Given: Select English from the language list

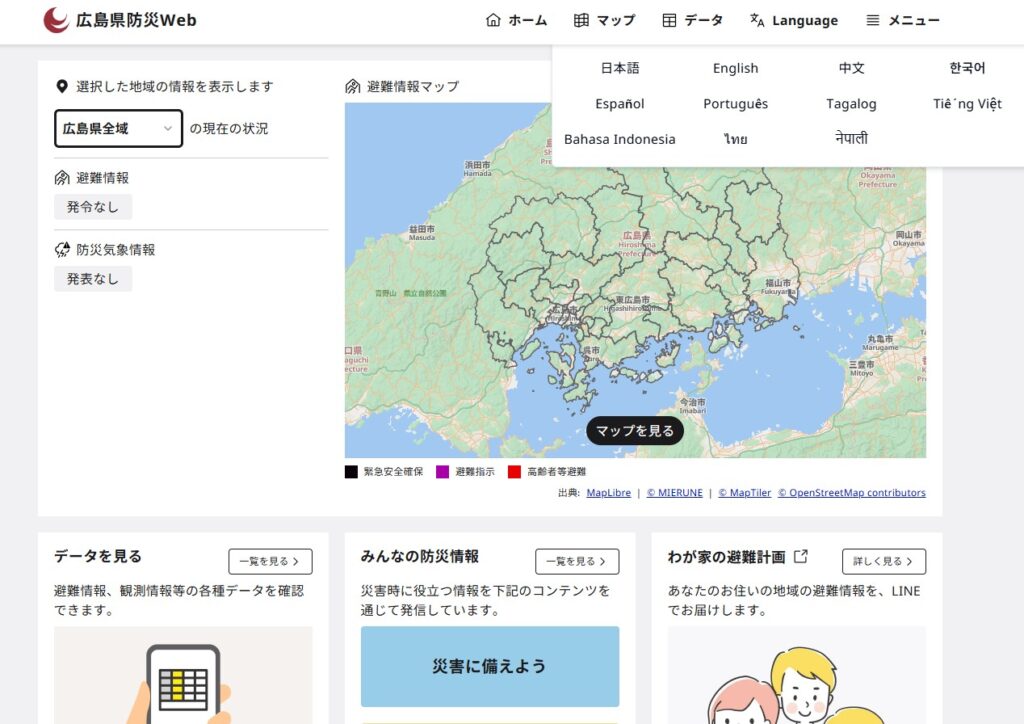Looking at the screenshot, I should click(x=735, y=68).
